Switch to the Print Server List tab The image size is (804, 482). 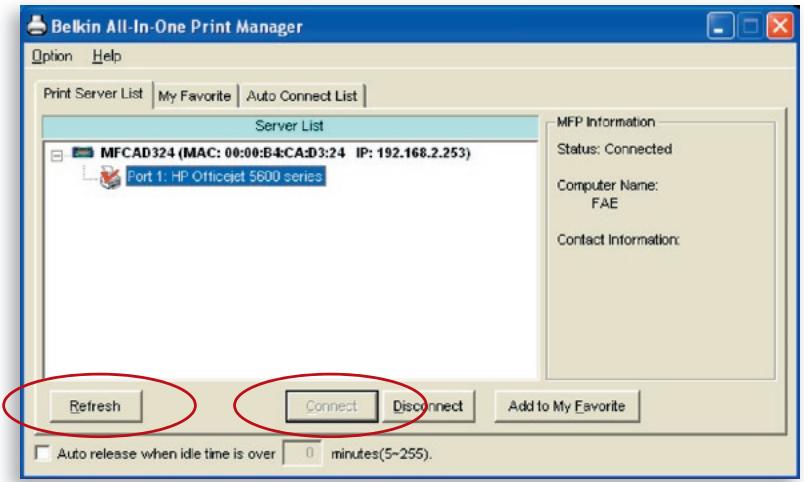[93, 93]
